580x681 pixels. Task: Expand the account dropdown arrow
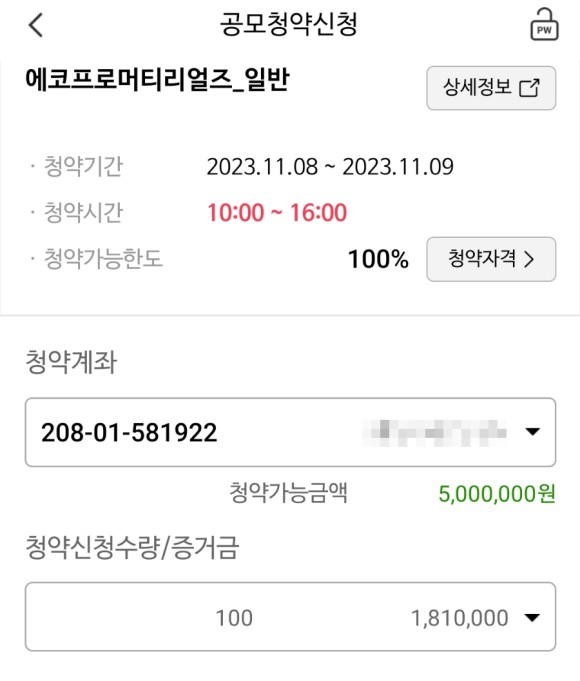pos(532,431)
